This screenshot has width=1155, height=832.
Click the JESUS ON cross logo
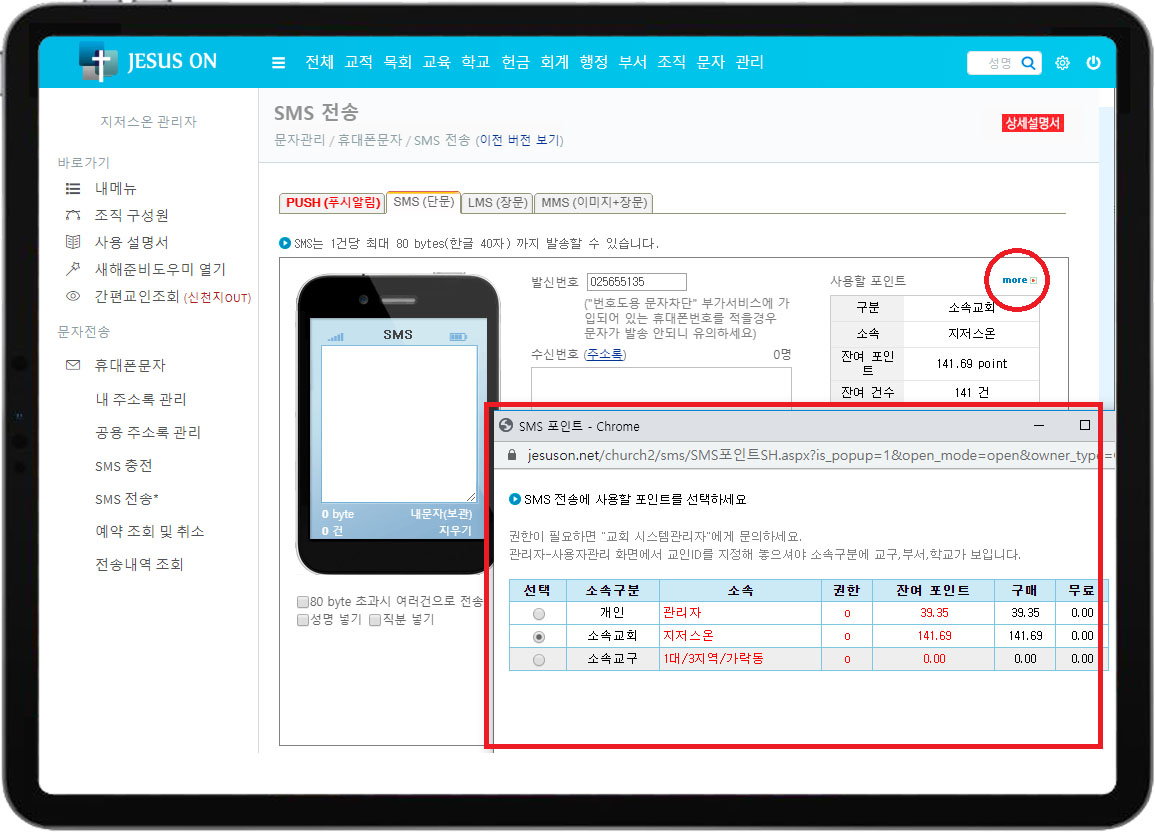98,62
